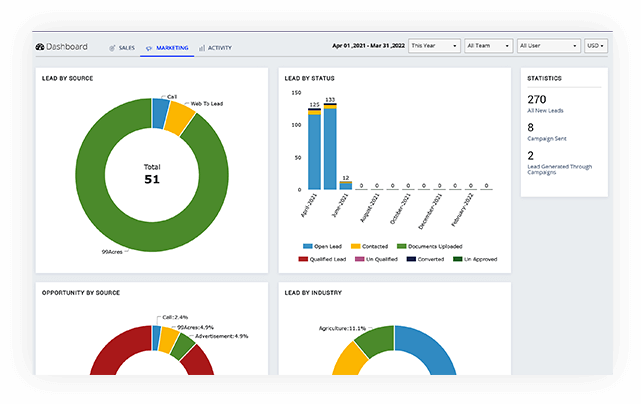Viewport: 641px width, 404px height.
Task: Open the This Year period dropdown
Action: point(434,46)
